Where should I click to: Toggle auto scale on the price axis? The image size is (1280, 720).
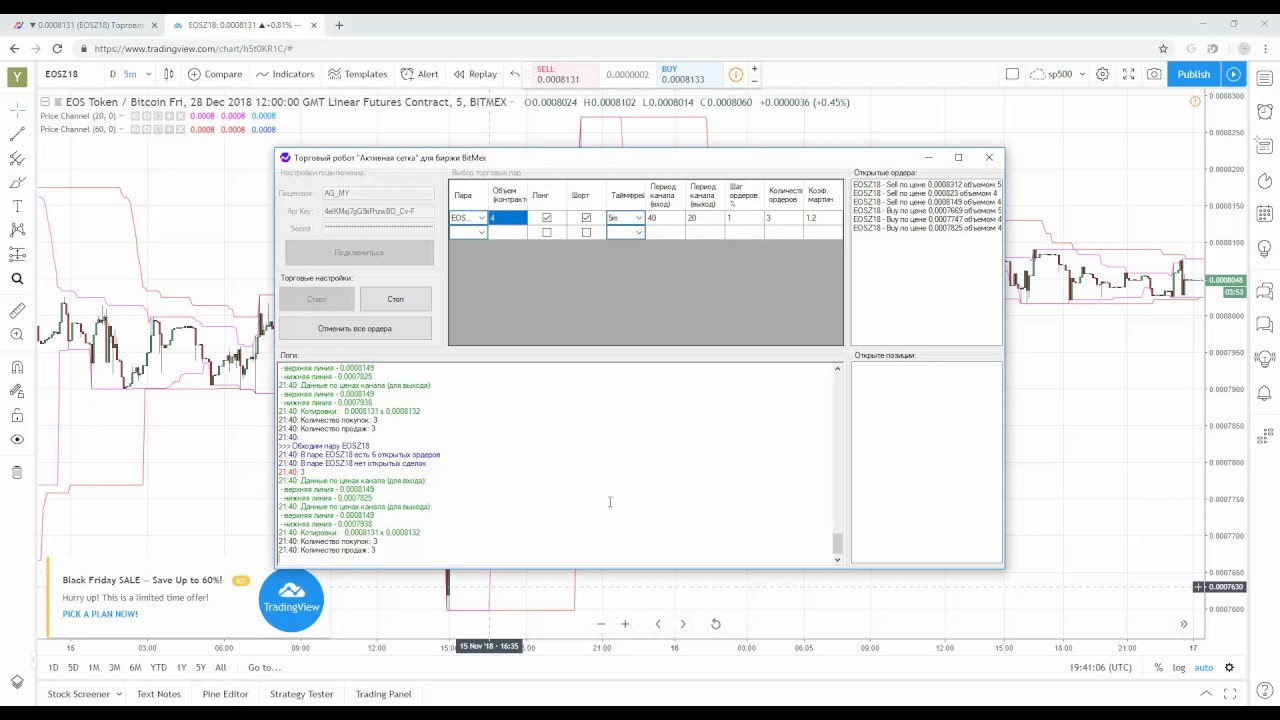pyautogui.click(x=1204, y=667)
